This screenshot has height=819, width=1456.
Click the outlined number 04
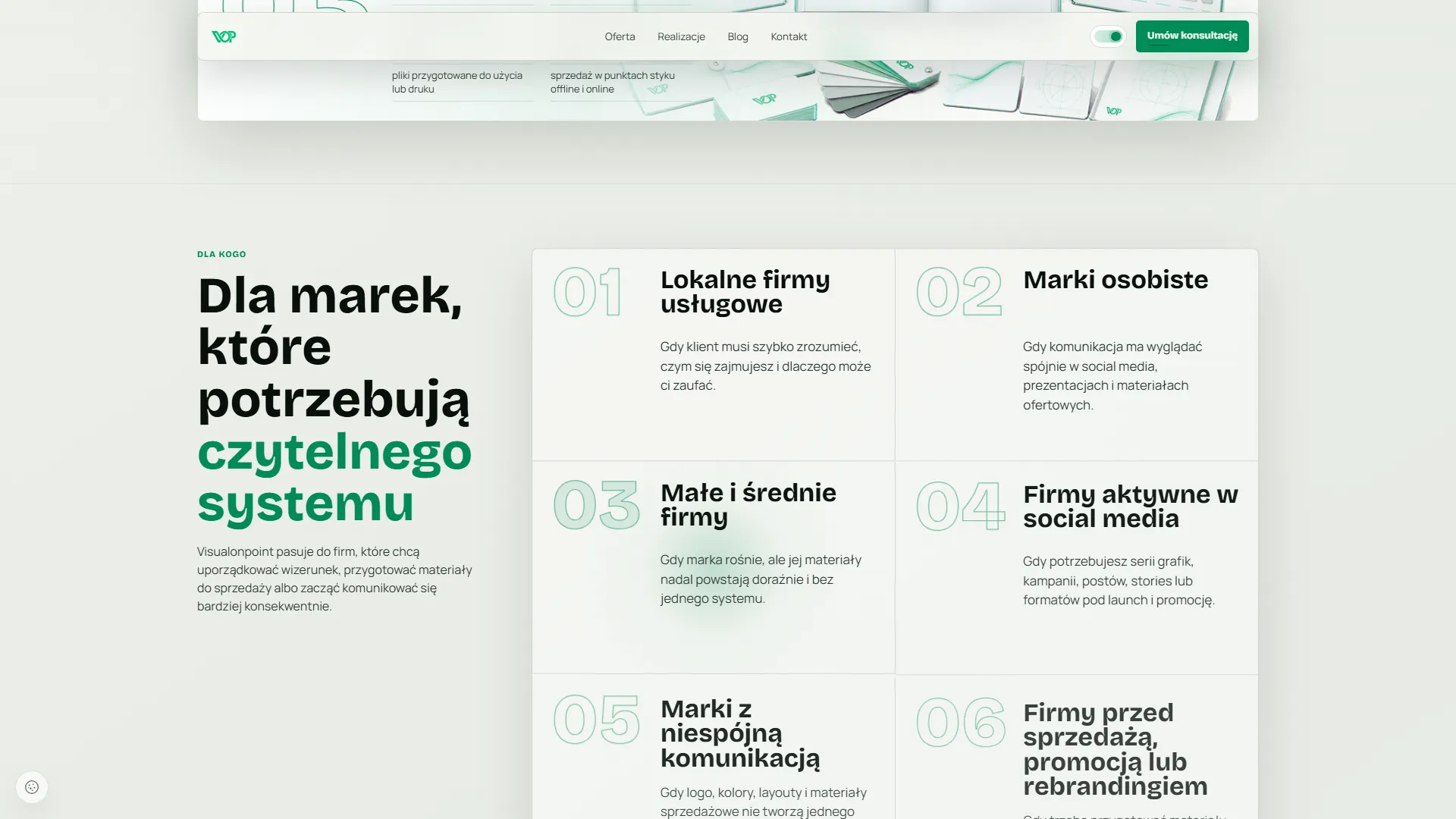pyautogui.click(x=961, y=506)
